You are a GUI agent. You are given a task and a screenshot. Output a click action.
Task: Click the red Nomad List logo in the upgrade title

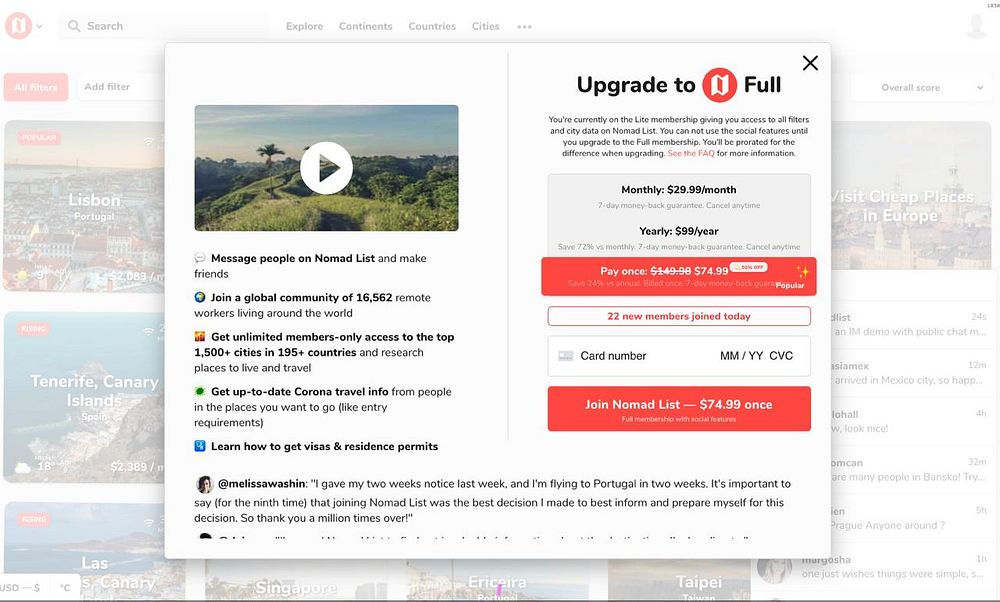pos(719,85)
